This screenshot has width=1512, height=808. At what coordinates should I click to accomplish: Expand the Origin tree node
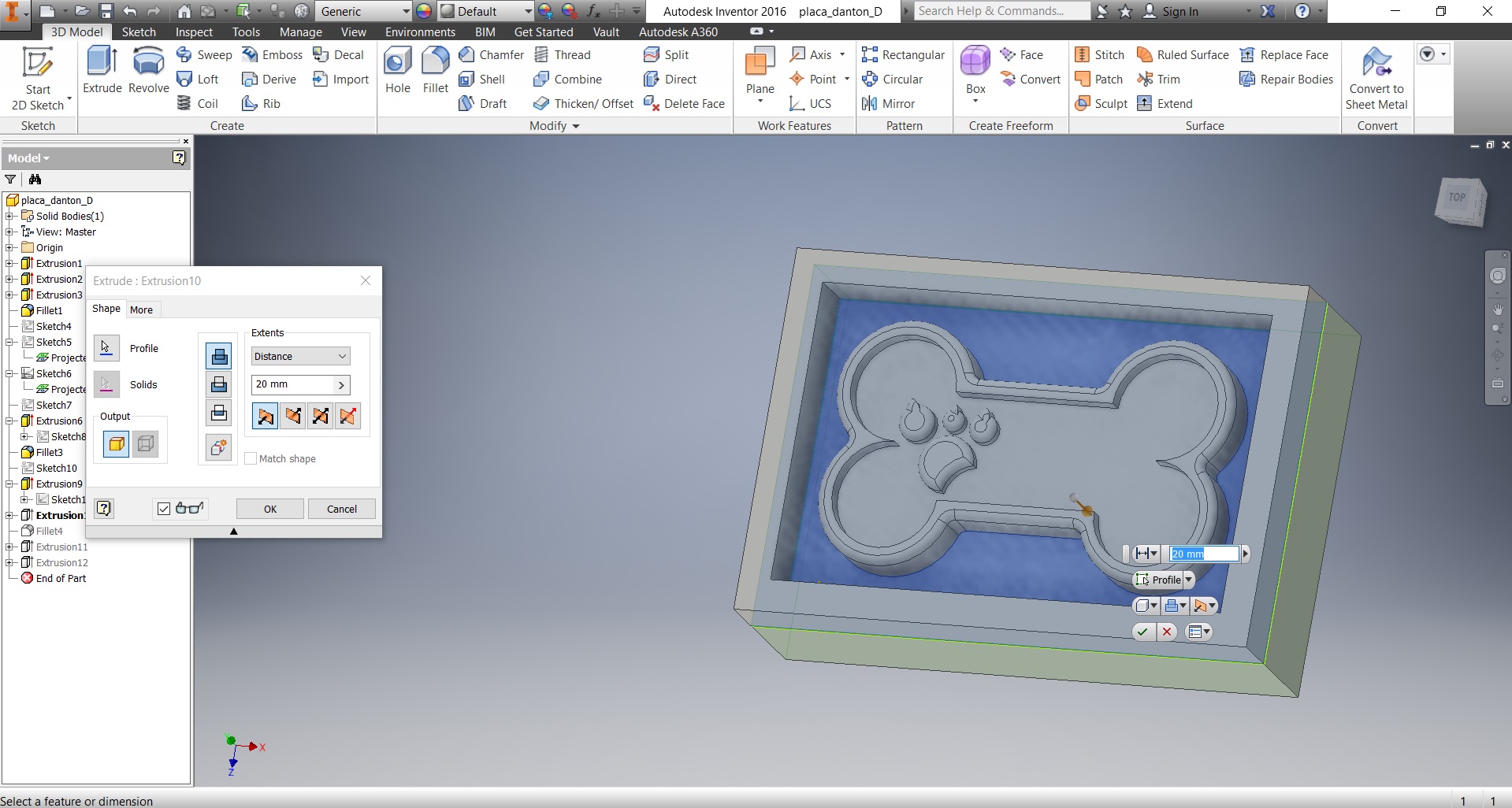[9, 247]
